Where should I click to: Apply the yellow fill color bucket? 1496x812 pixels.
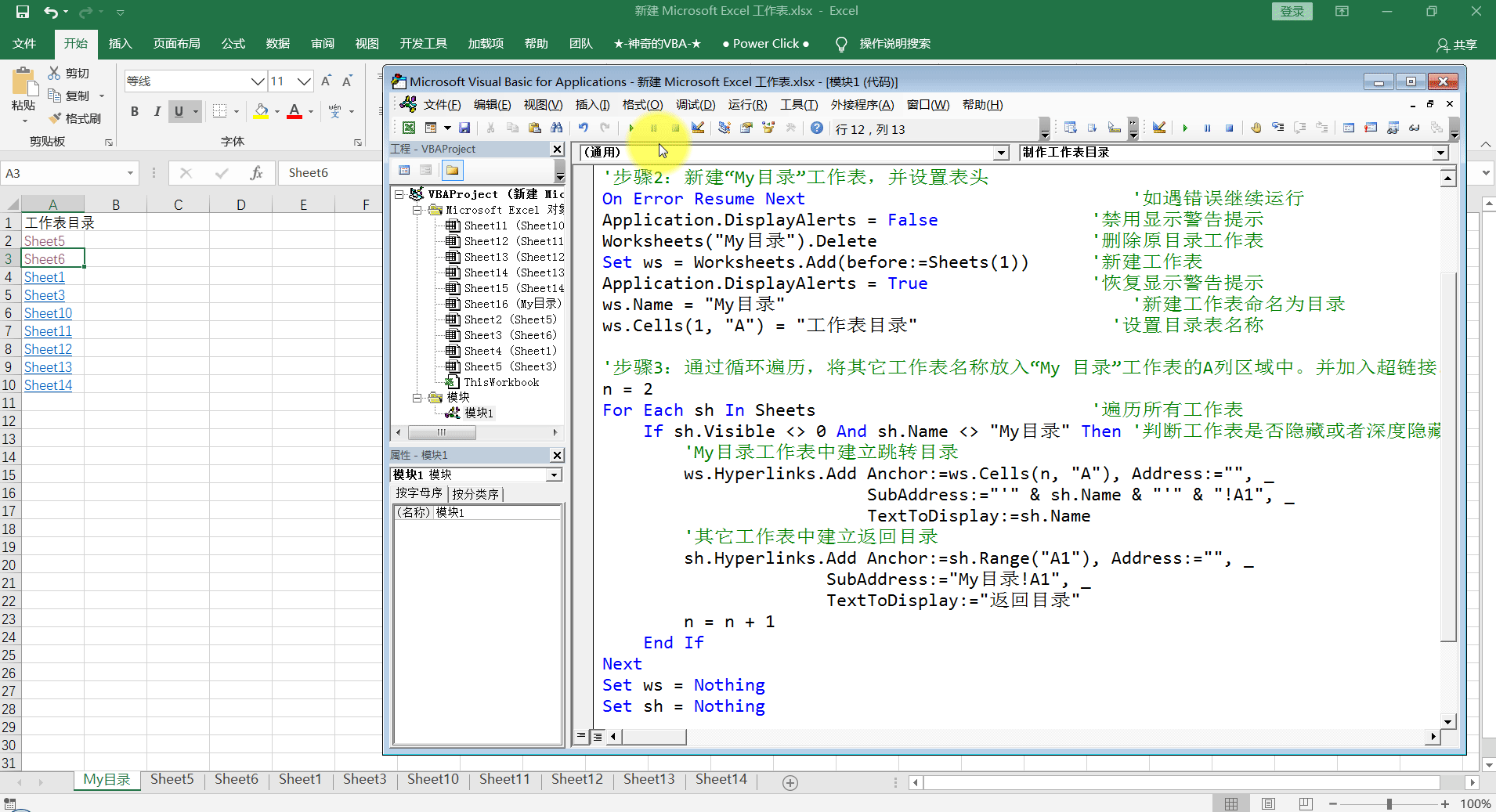(x=262, y=111)
